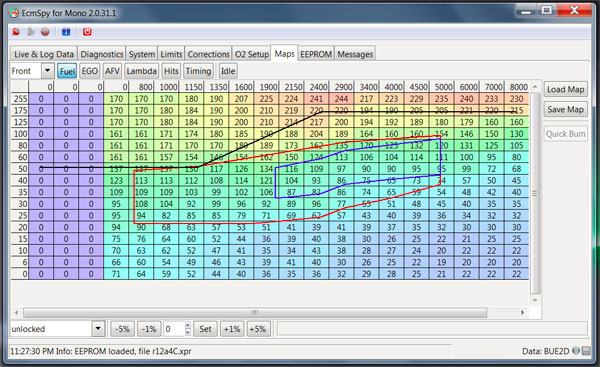Viewport: 600px width, 367px height.
Task: Toggle the Hits map view button
Action: 171,71
